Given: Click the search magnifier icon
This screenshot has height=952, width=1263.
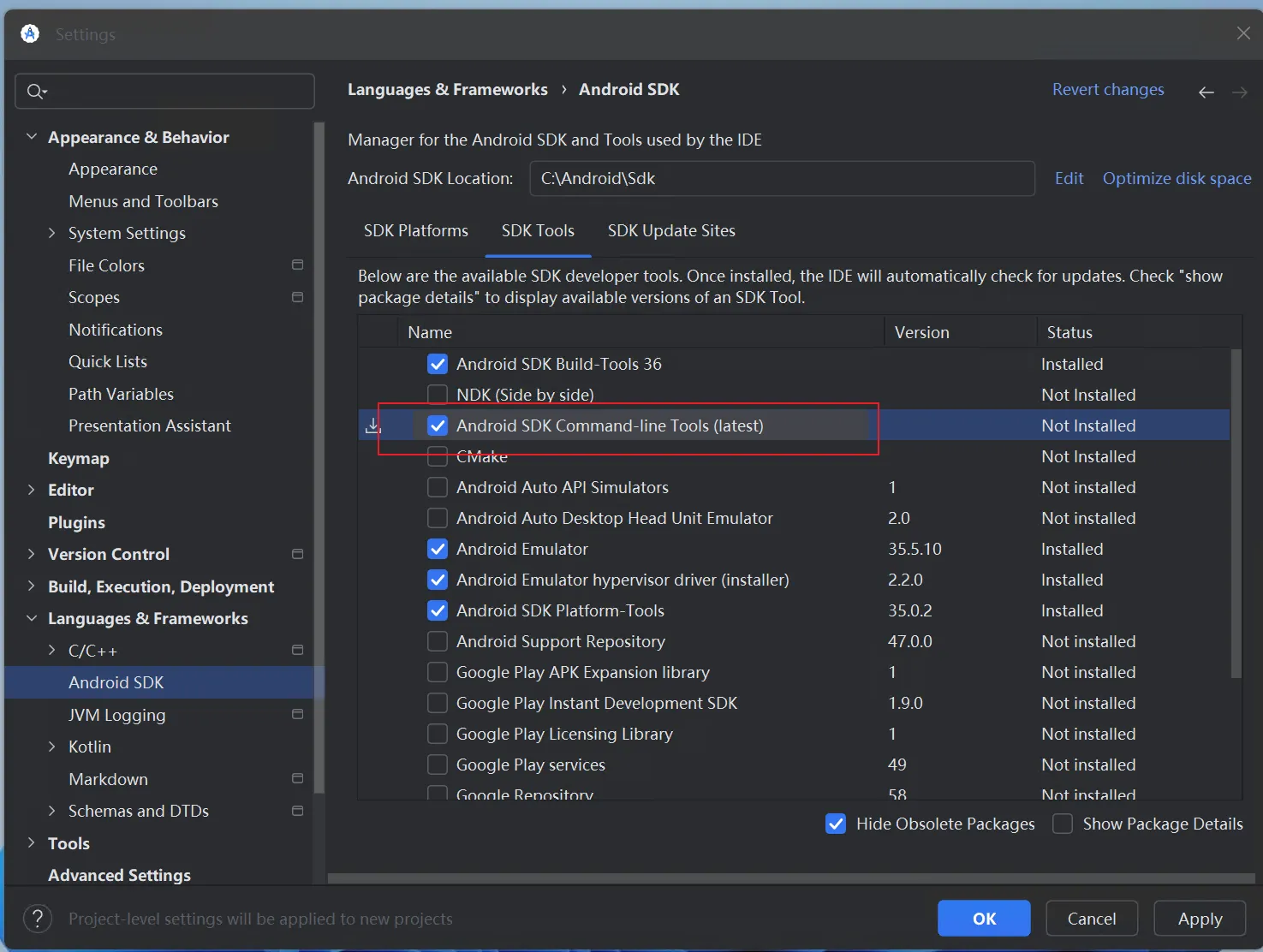Looking at the screenshot, I should (37, 91).
